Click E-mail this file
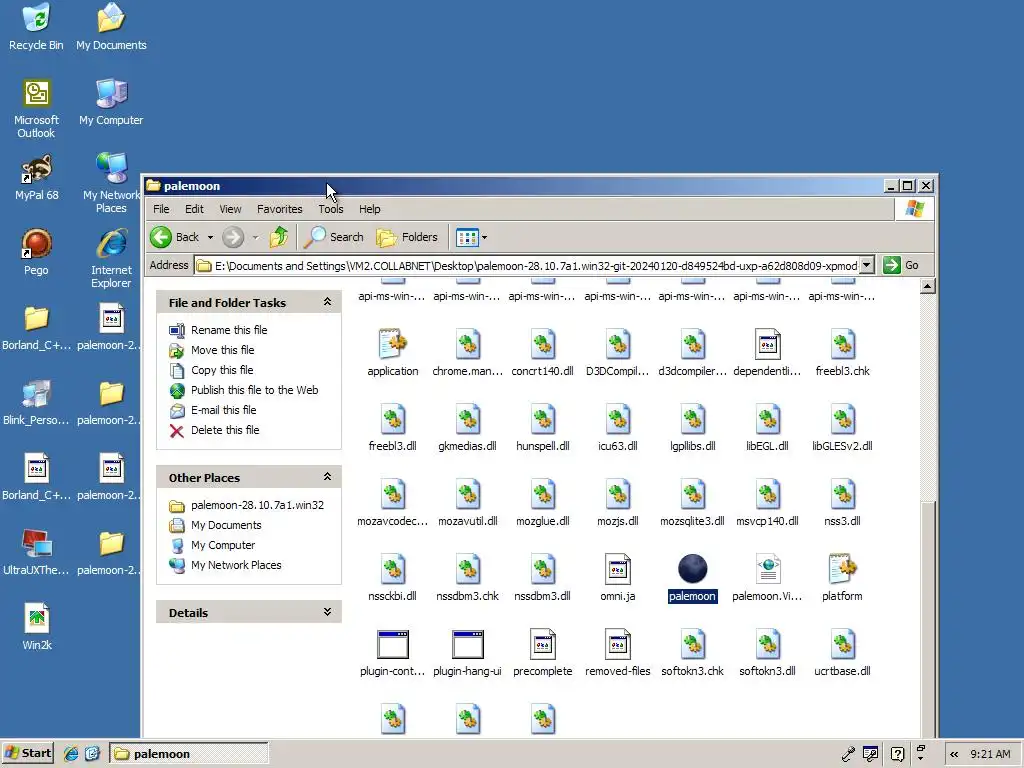Screen dimensions: 1024x768 click(223, 410)
